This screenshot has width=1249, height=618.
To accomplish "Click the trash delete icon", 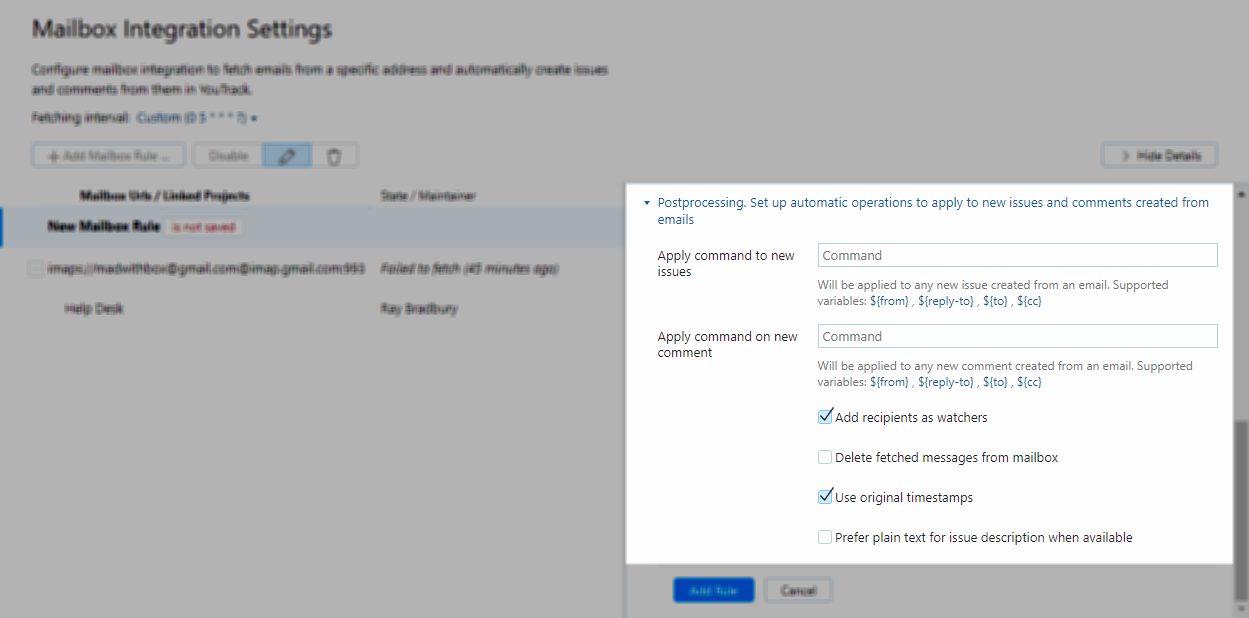I will 334,155.
